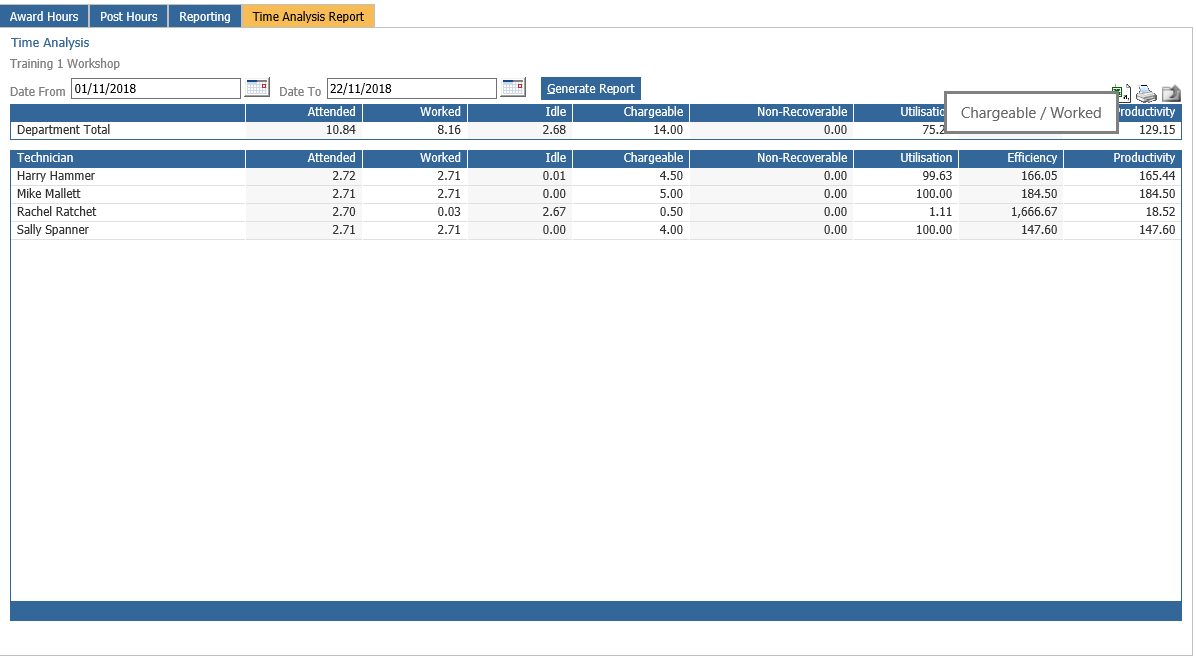Click Rachel Ratchet's chargeable value 0.50

[x=670, y=212]
